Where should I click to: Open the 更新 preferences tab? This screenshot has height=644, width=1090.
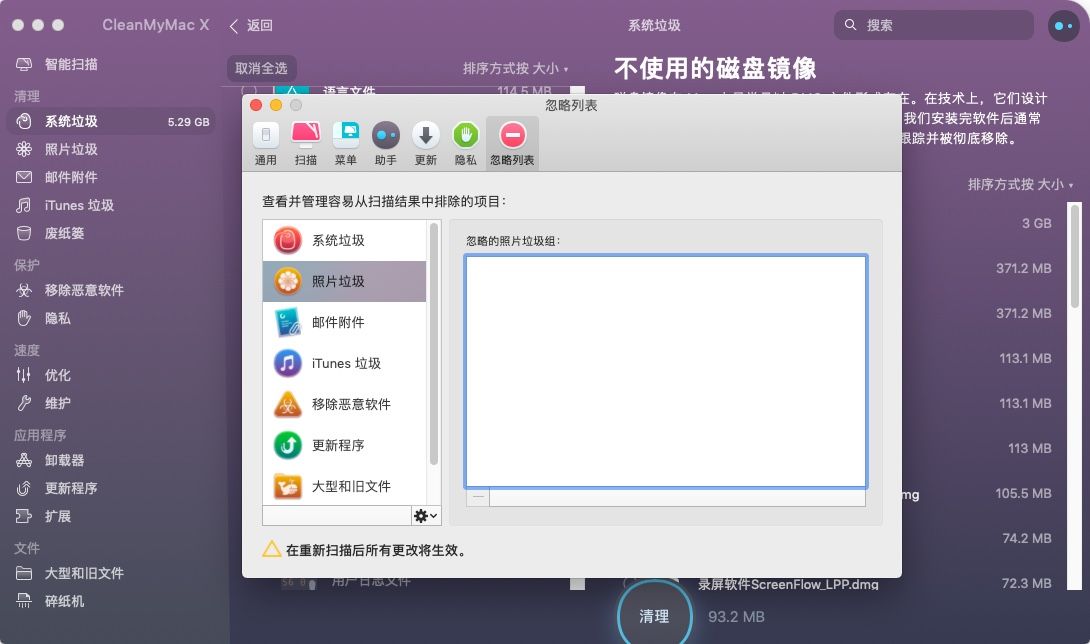tap(425, 144)
